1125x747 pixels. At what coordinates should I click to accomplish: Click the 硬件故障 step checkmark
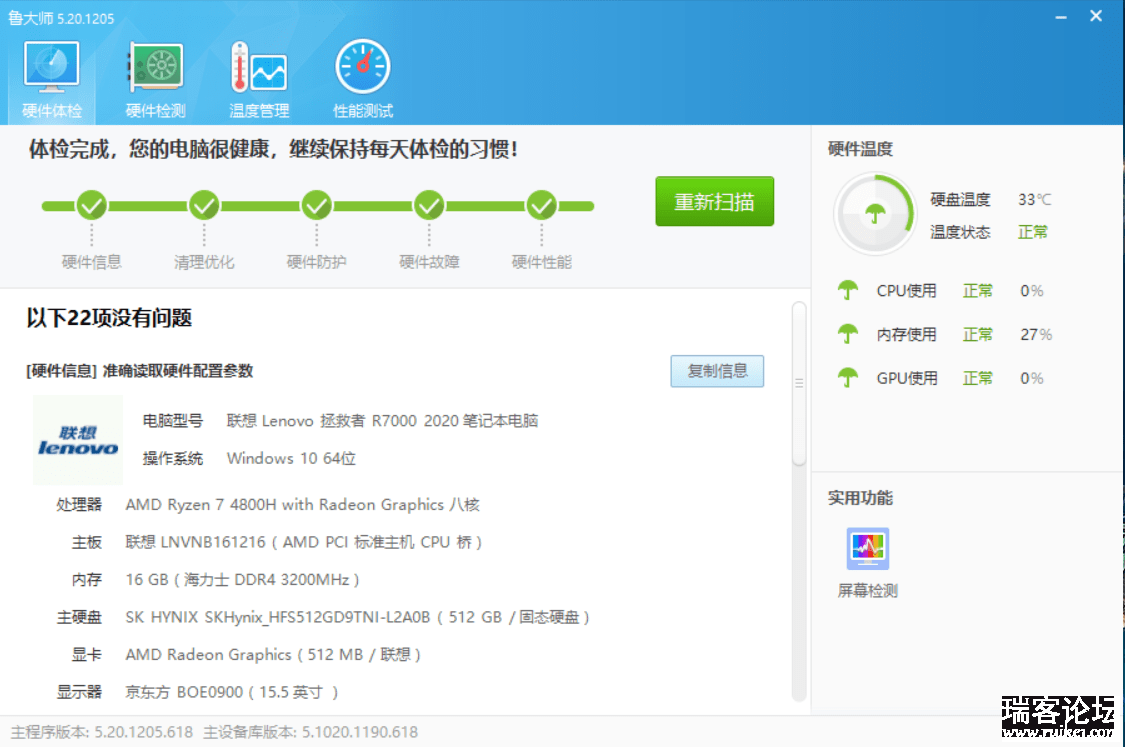[429, 206]
